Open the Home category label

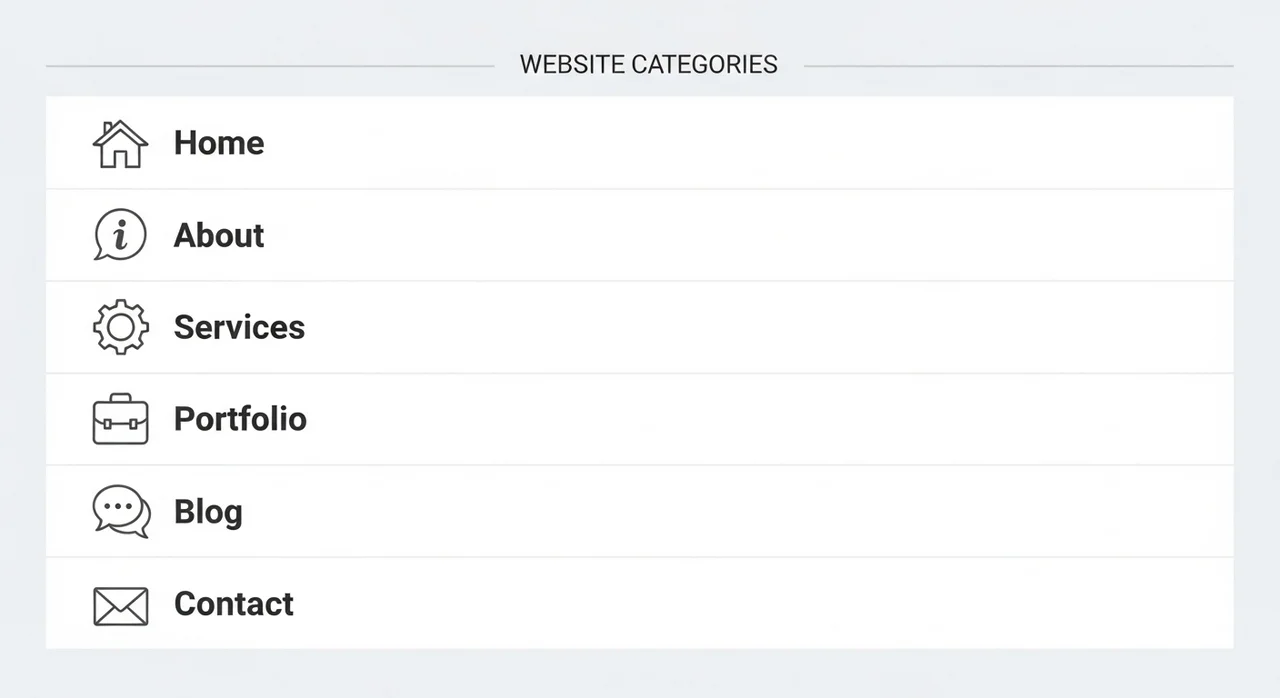point(219,143)
